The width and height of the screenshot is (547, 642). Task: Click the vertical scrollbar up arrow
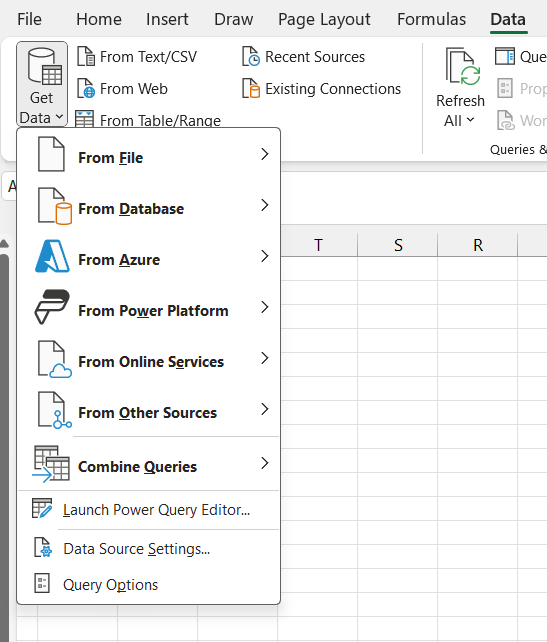click(x=4, y=244)
